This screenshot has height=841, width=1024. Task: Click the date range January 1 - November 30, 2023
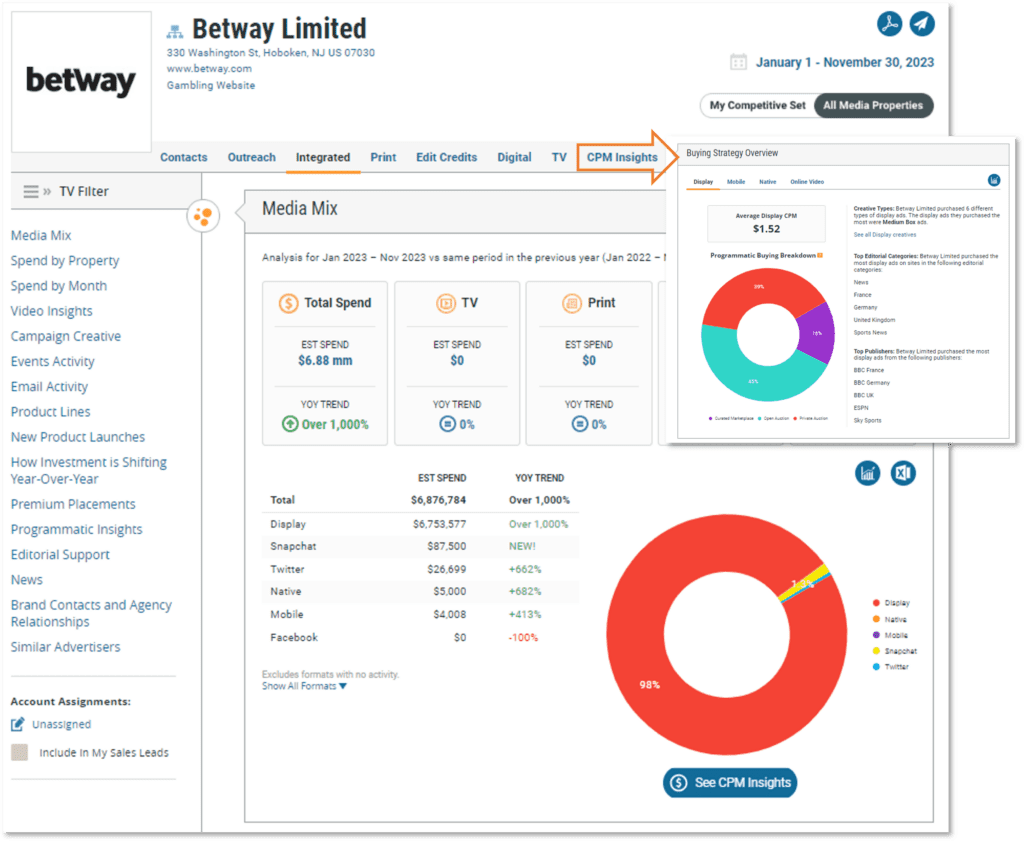[x=844, y=63]
